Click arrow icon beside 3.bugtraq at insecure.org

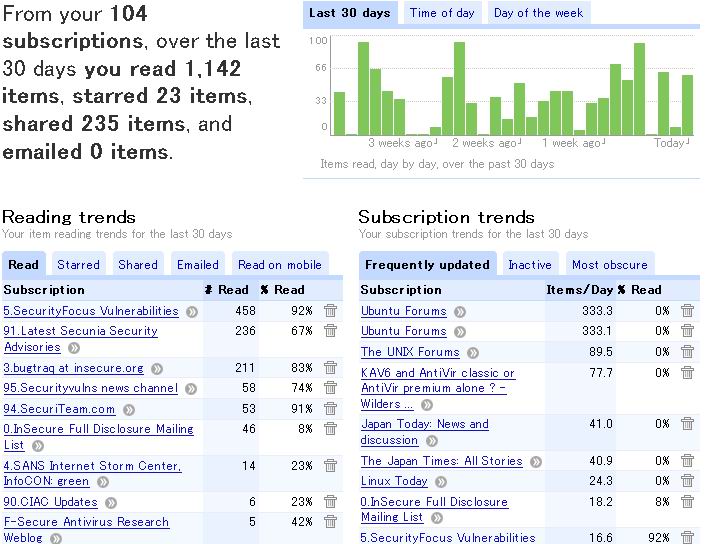click(x=157, y=369)
